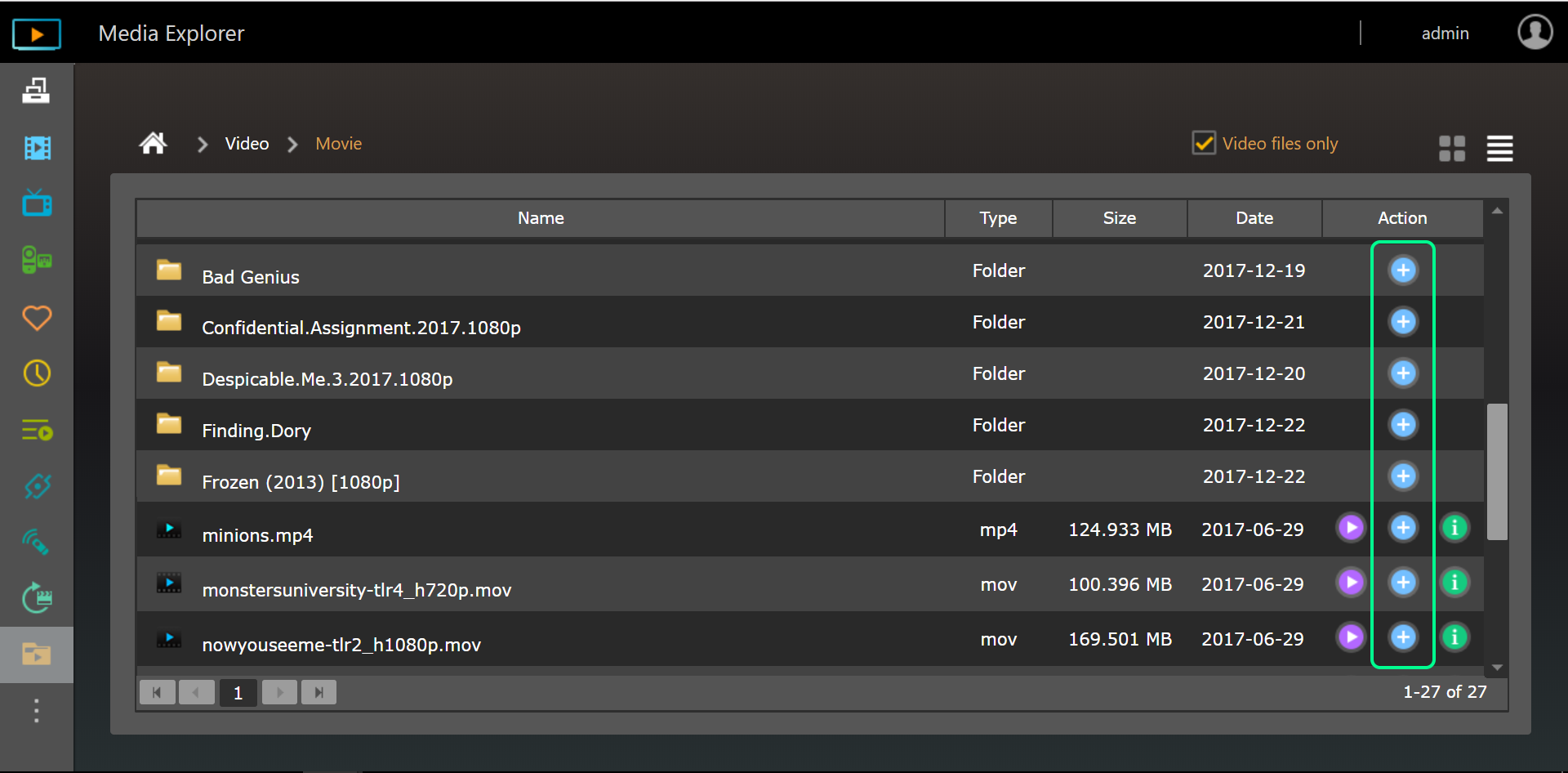1568x773 pixels.
Task: Play minions.mp4
Action: 1352,528
